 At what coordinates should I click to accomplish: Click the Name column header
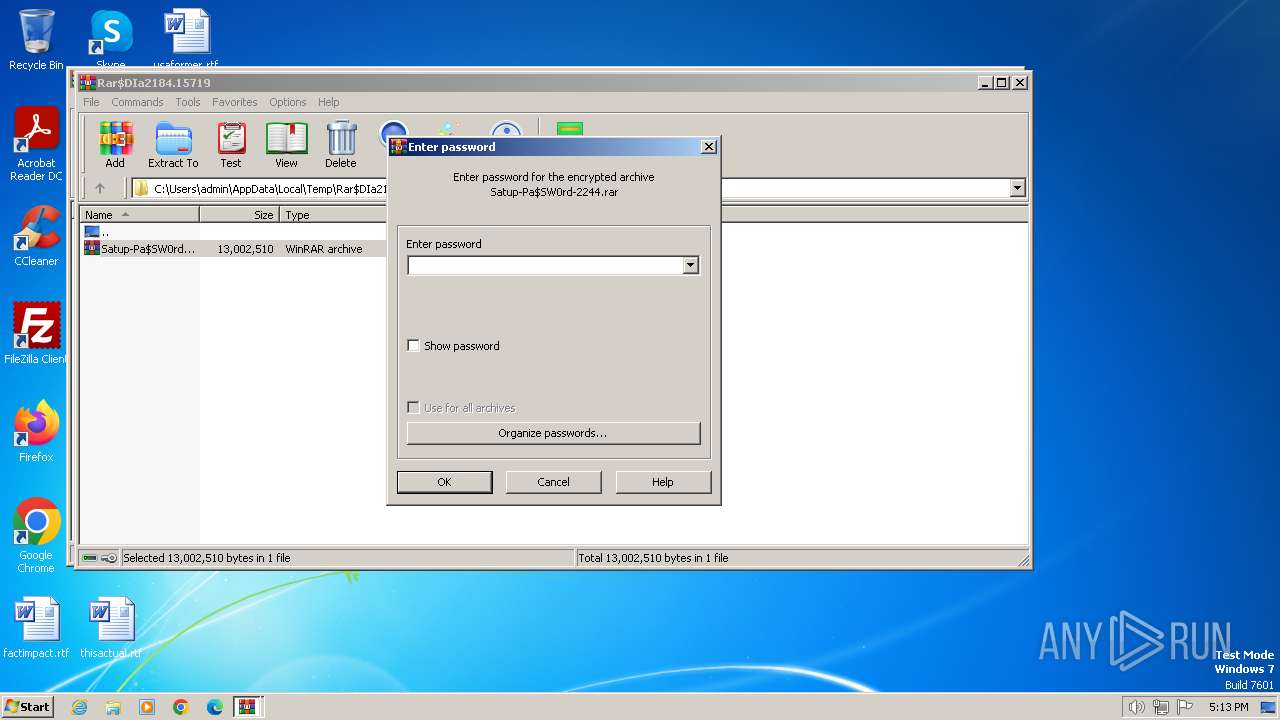(x=140, y=215)
